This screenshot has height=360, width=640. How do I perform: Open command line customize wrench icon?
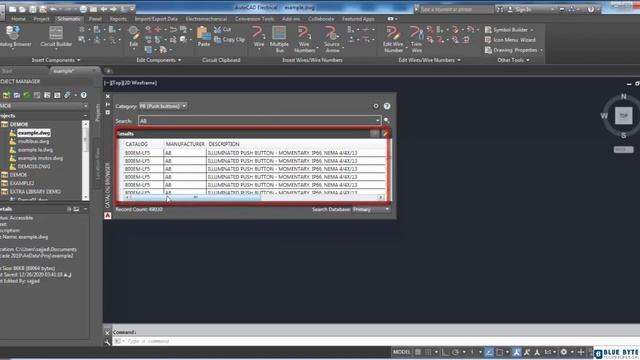pos(107,342)
